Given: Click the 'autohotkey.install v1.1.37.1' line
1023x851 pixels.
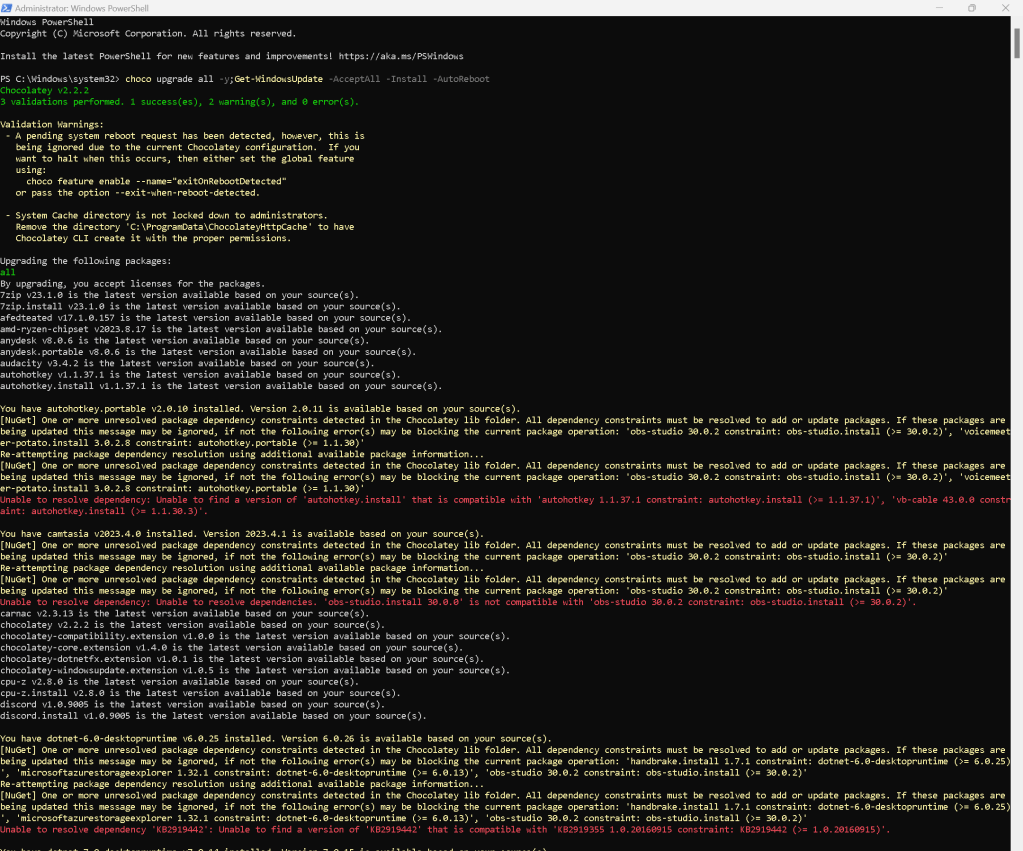Looking at the screenshot, I should [x=221, y=386].
